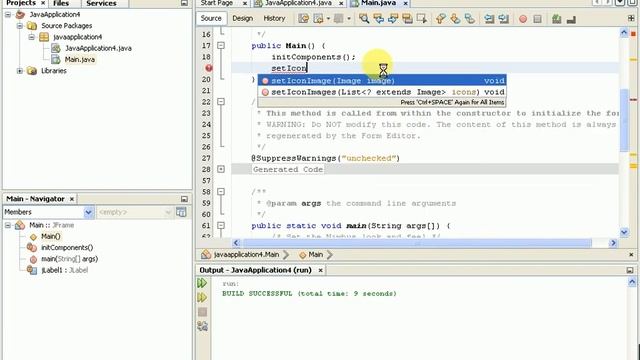Collapse the Main() constructor code fold
The image size is (640, 360).
pyautogui.click(x=221, y=46)
